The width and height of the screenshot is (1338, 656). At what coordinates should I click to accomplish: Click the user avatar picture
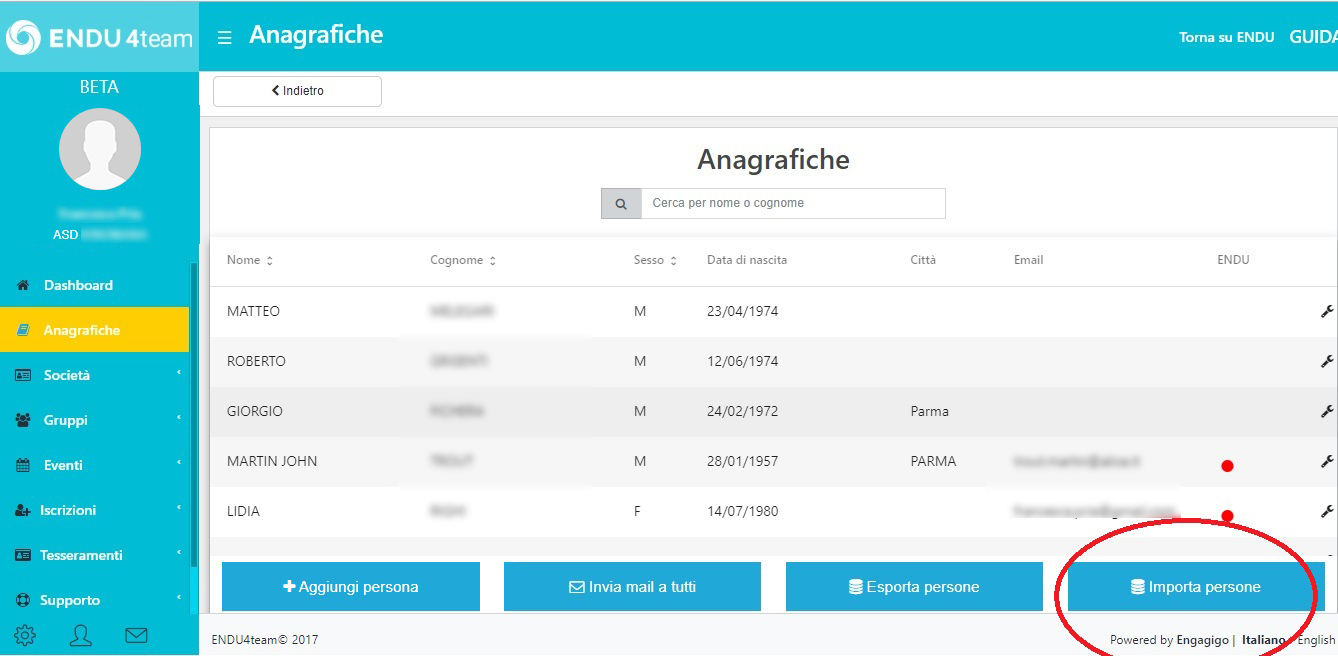point(100,149)
